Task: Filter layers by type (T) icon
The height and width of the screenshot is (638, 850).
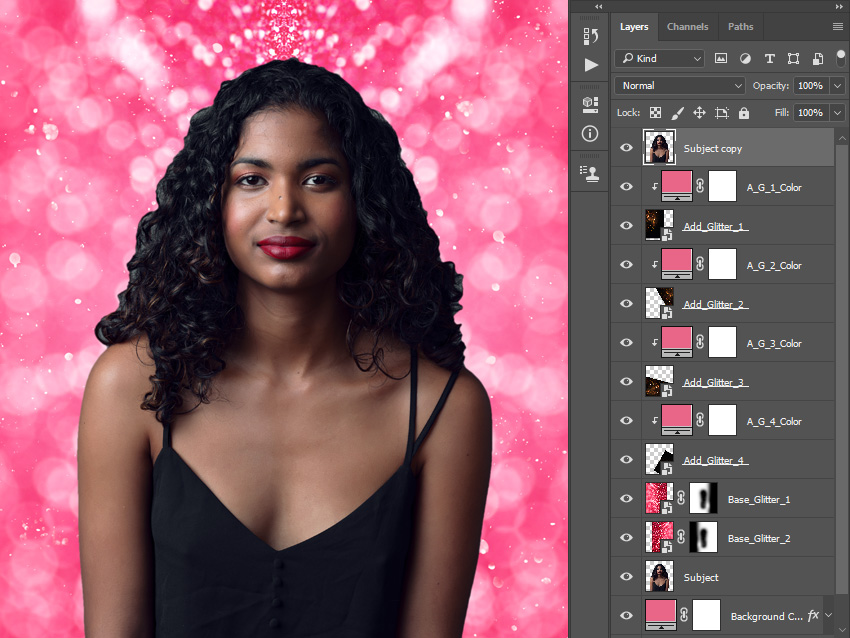Action: click(769, 59)
